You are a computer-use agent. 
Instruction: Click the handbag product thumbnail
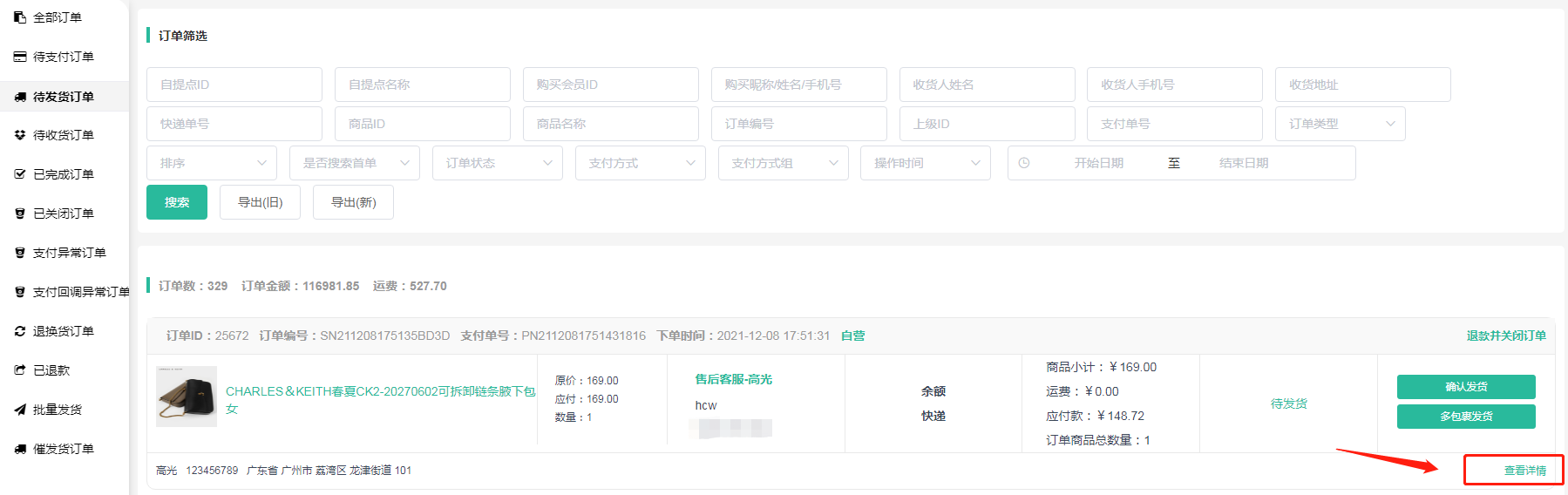pos(187,397)
